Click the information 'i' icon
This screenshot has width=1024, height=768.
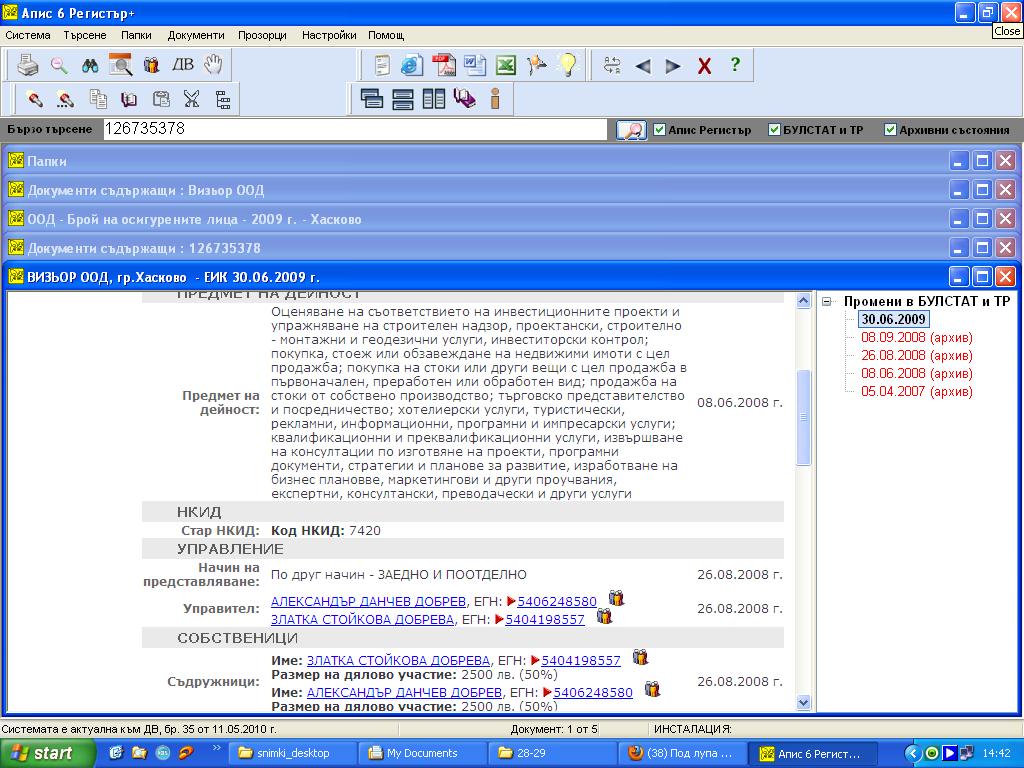tap(495, 99)
